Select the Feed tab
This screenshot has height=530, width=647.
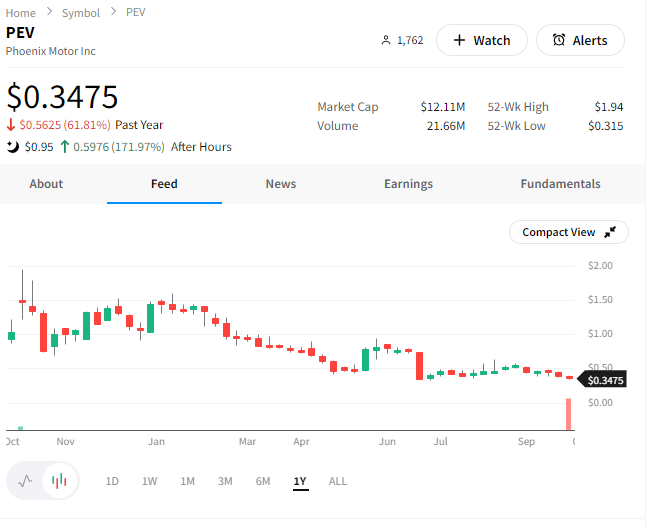click(x=164, y=184)
